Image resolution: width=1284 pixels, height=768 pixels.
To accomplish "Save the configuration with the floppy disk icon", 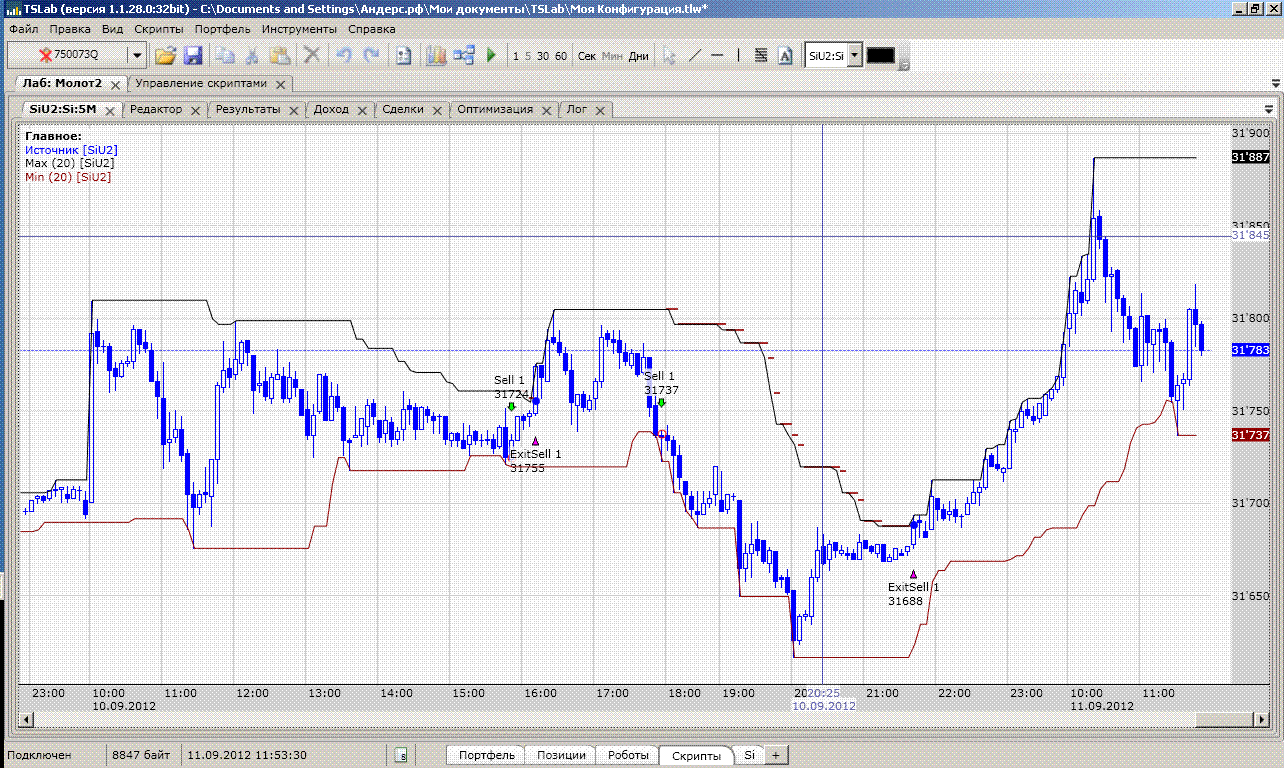I will (193, 56).
